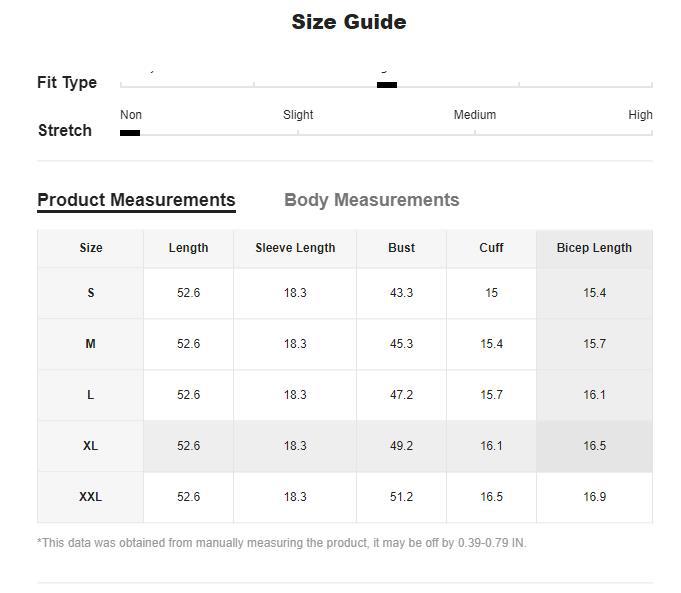The width and height of the screenshot is (681, 593).
Task: Select the Product Measurements tab
Action: [x=136, y=200]
